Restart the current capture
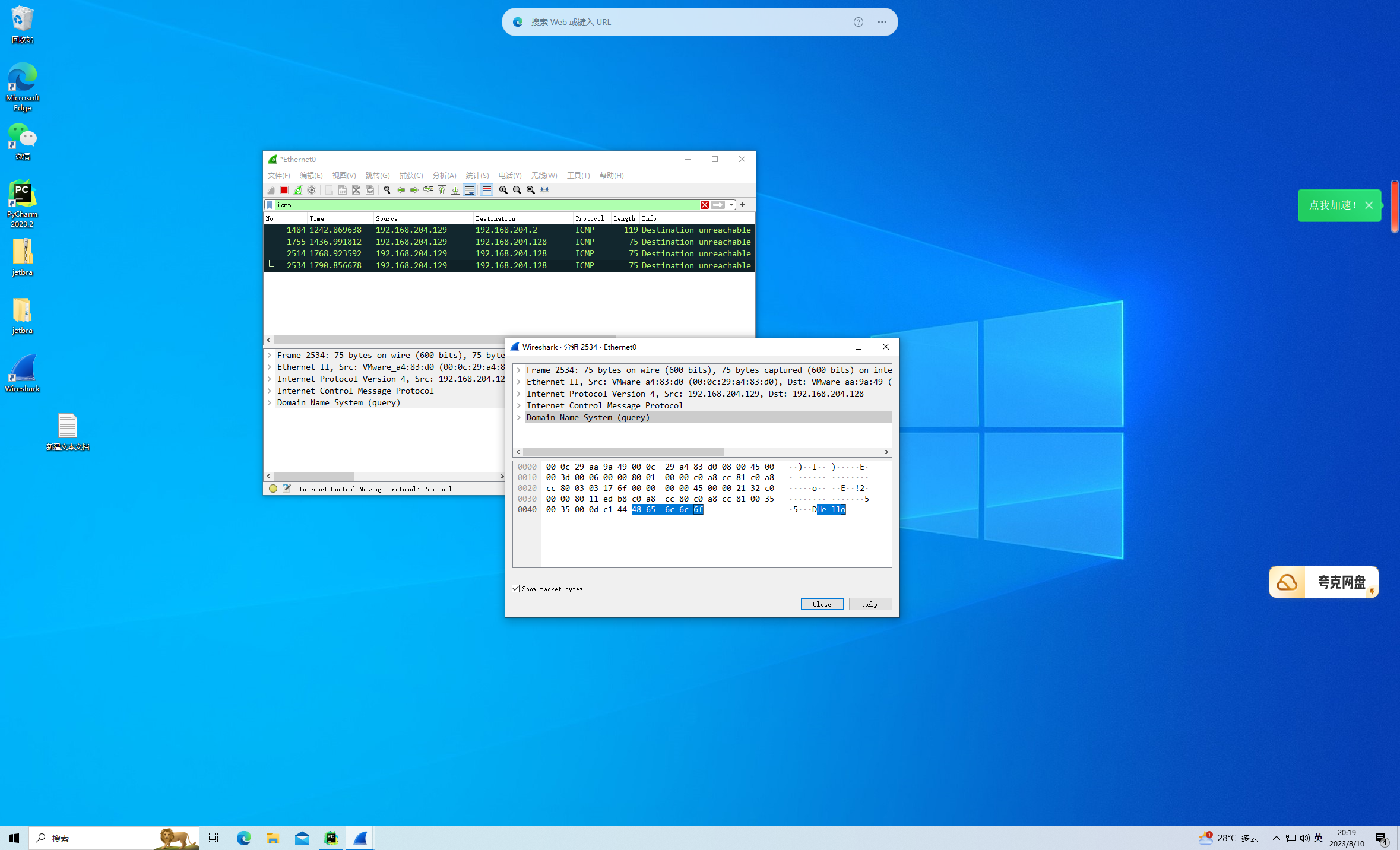 click(x=298, y=190)
